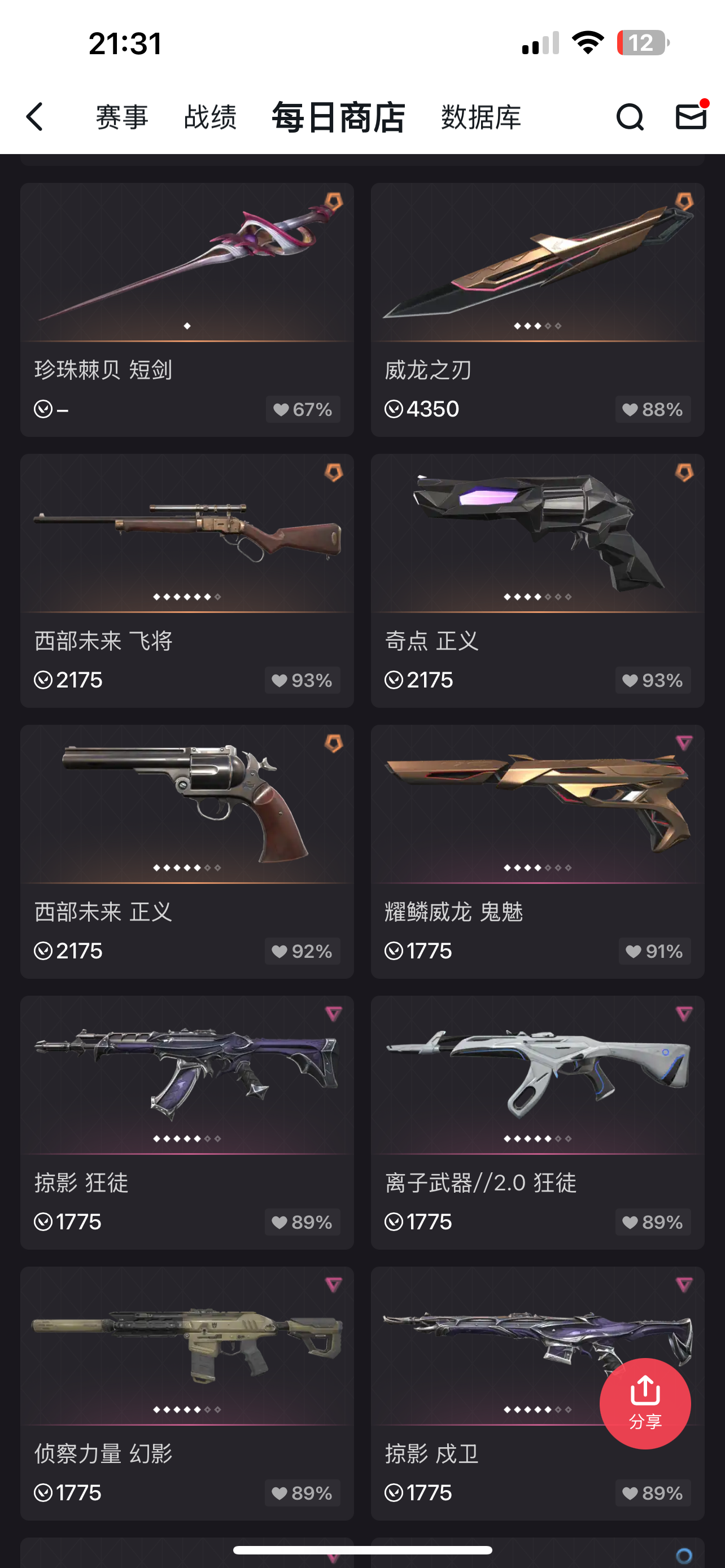Open the search magnifier icon
Screen dimensions: 725x1568
630,116
